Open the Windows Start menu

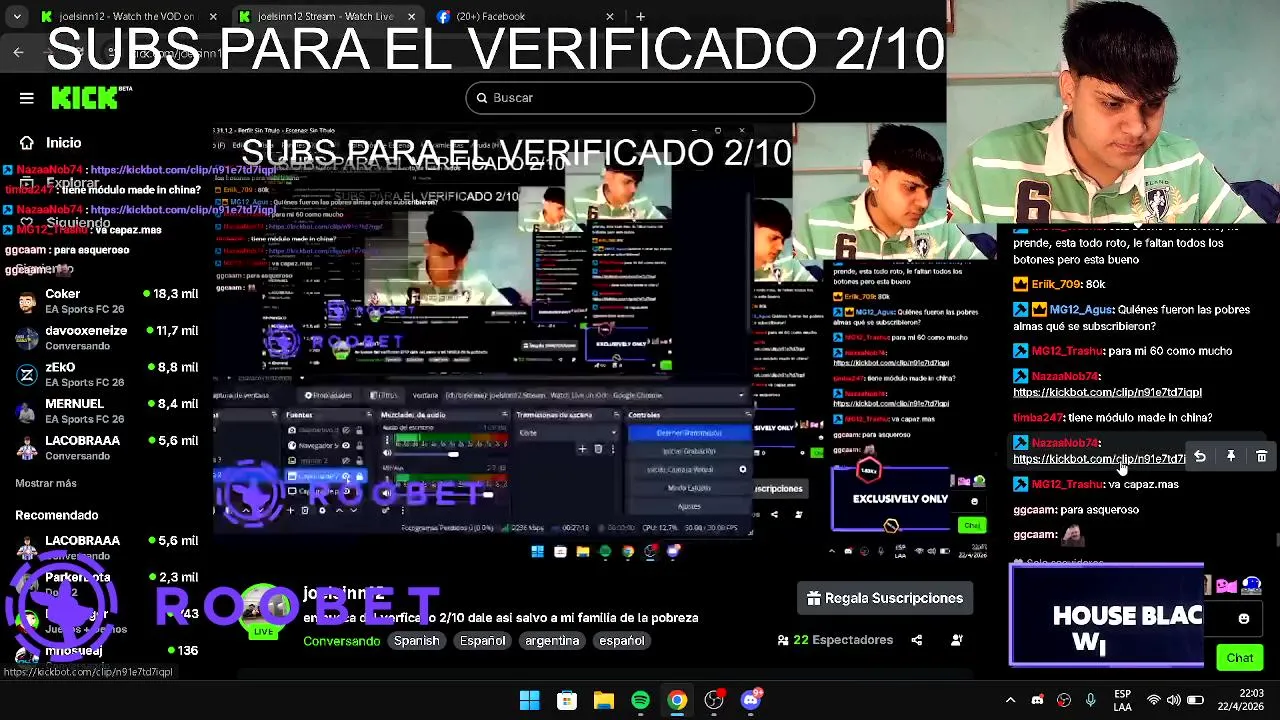[x=530, y=701]
